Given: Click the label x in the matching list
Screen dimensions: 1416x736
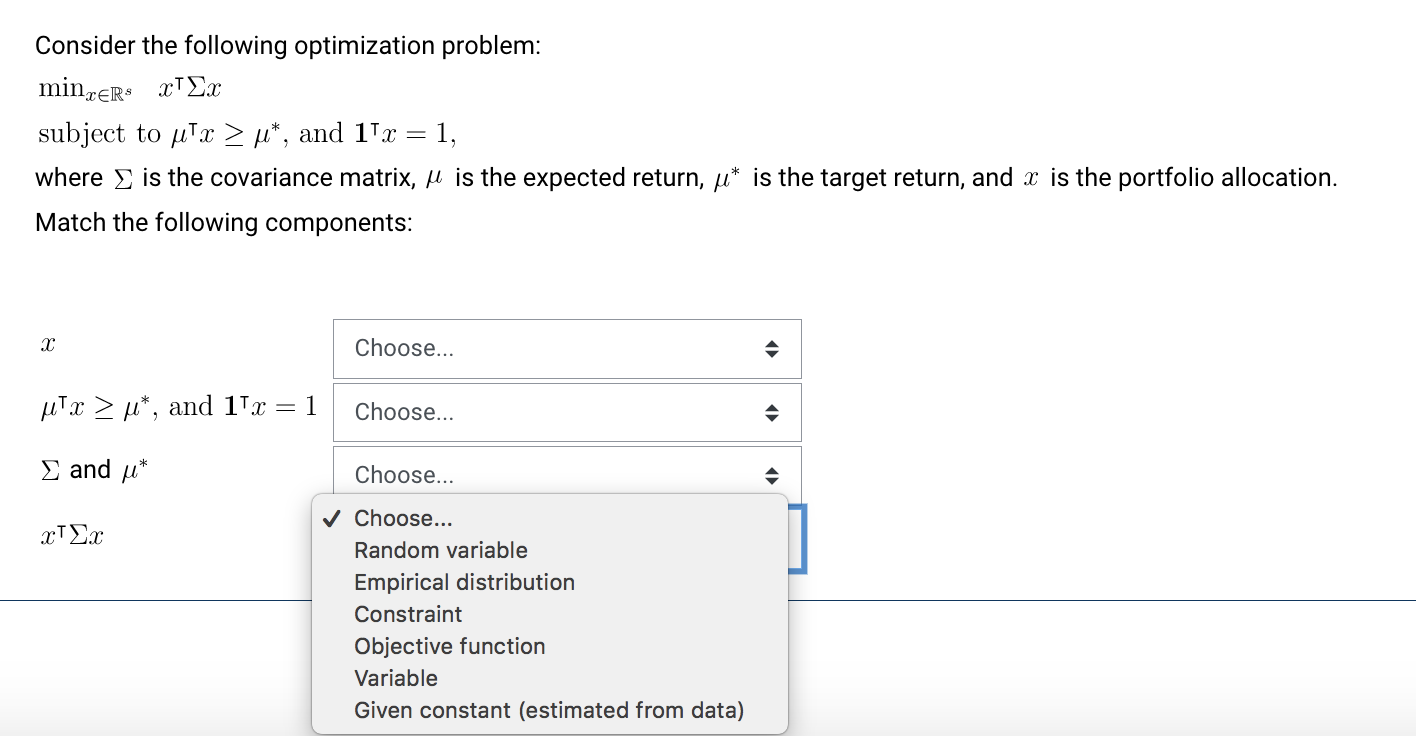Looking at the screenshot, I should (47, 343).
